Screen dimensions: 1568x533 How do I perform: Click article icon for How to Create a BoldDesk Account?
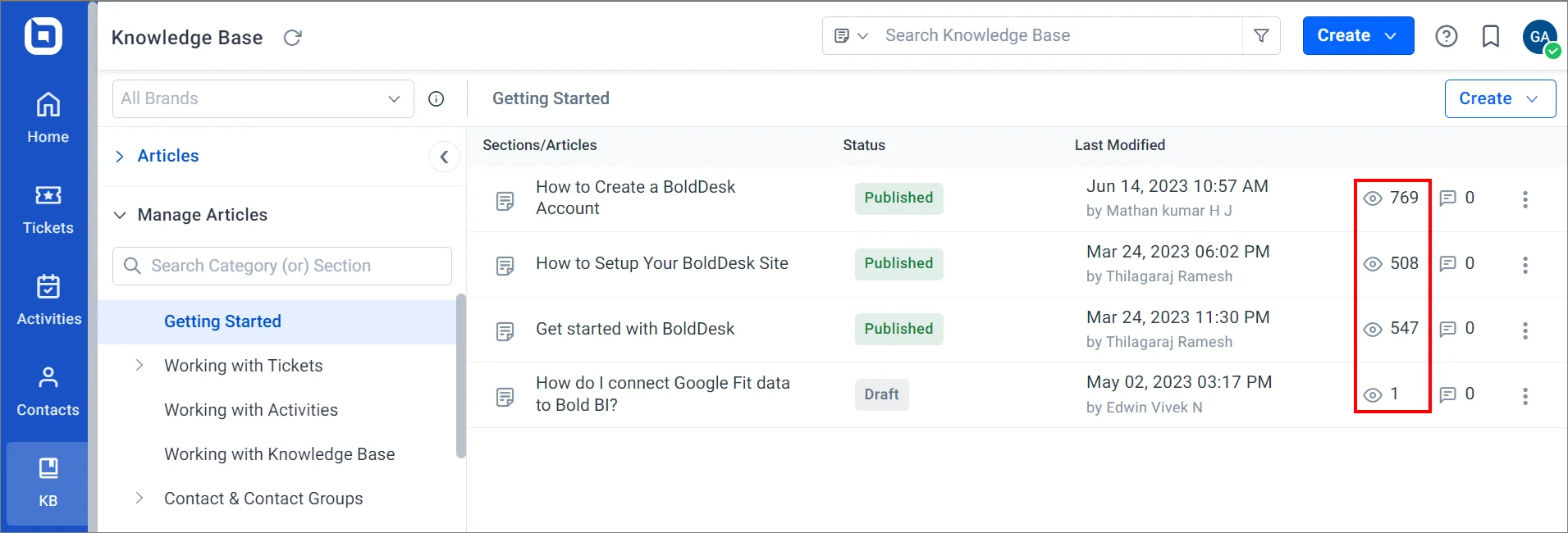click(x=505, y=201)
